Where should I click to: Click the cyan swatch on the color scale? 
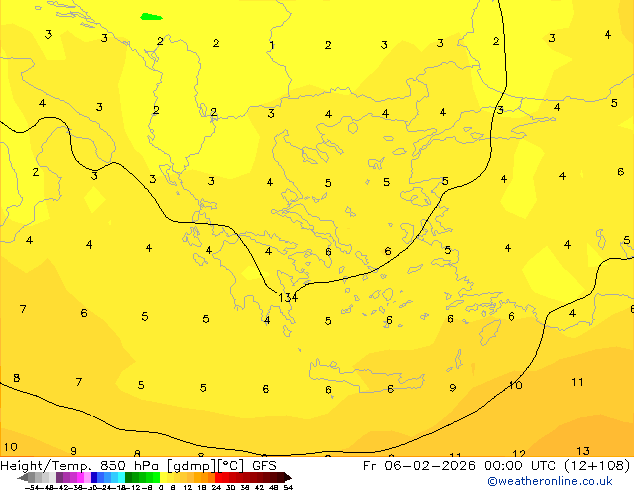click(122, 477)
